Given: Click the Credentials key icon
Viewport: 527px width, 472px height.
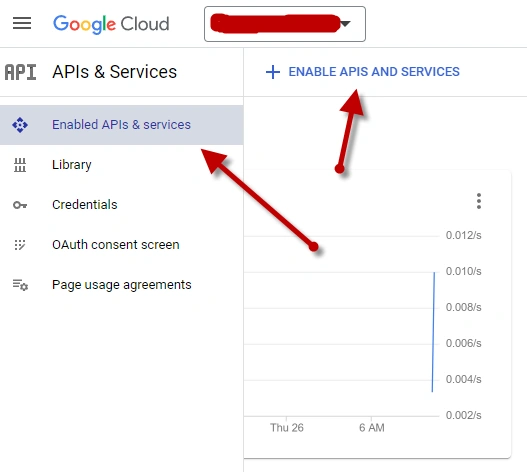Looking at the screenshot, I should [x=20, y=205].
